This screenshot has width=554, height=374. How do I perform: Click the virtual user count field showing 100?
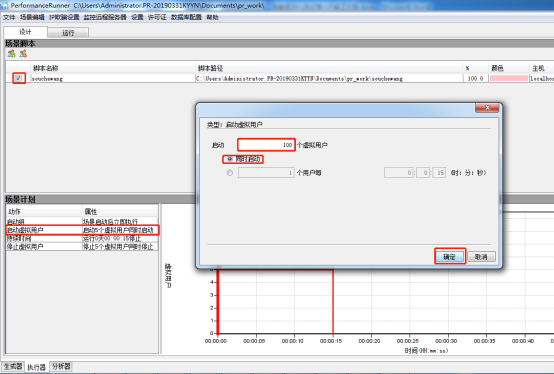(x=266, y=145)
